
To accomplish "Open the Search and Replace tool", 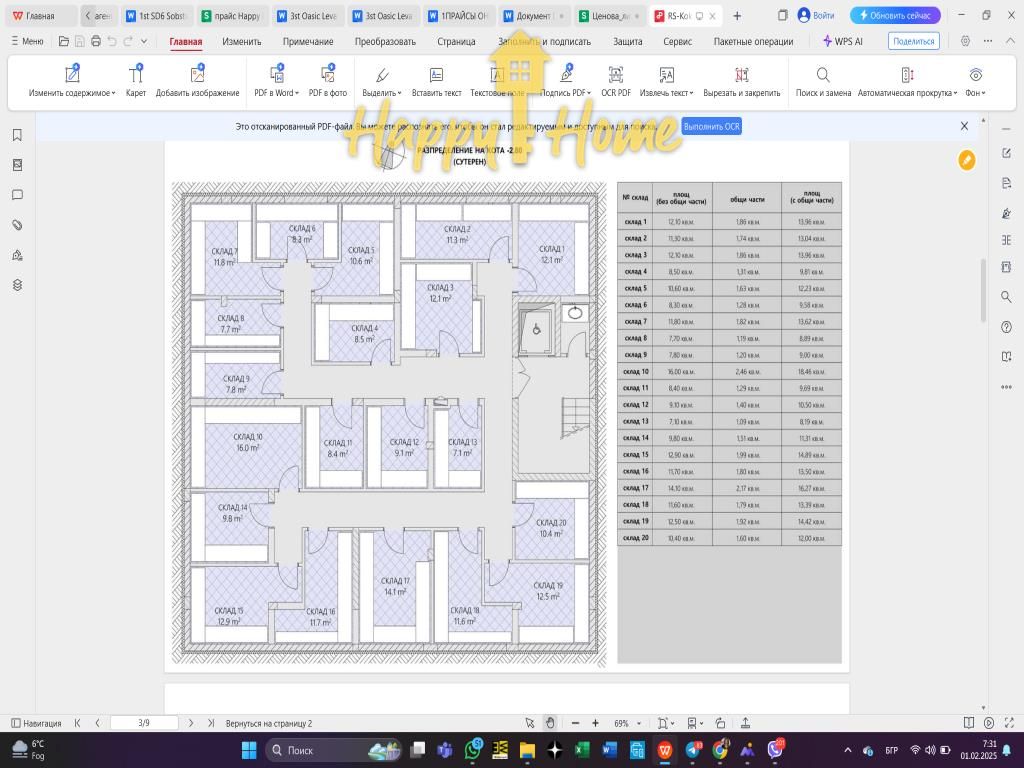I will point(823,76).
